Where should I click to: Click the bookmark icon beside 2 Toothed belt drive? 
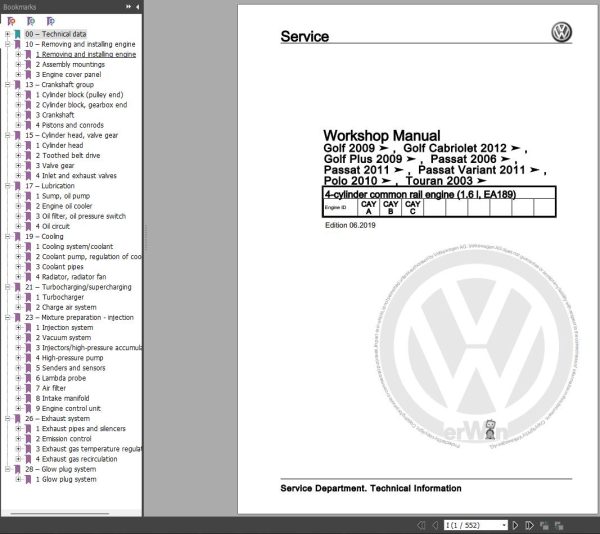pos(28,156)
